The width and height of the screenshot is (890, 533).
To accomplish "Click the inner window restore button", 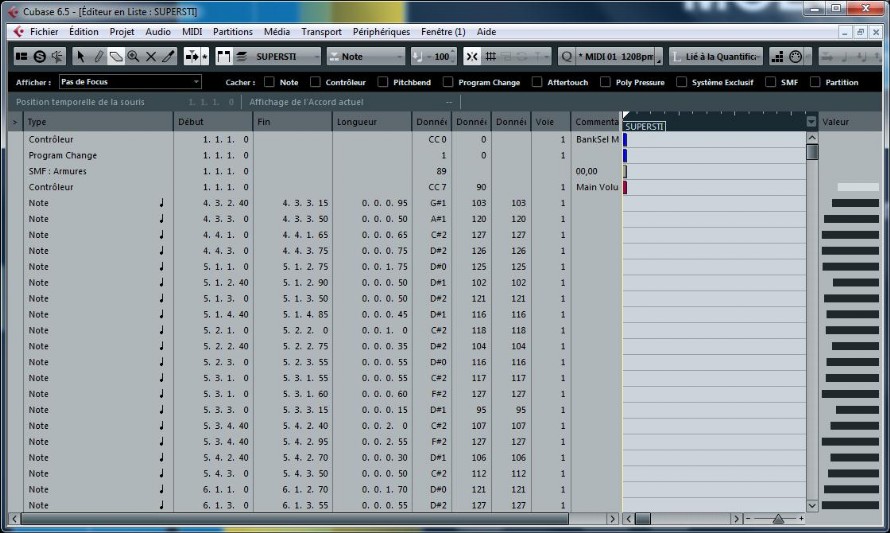I will pos(860,32).
